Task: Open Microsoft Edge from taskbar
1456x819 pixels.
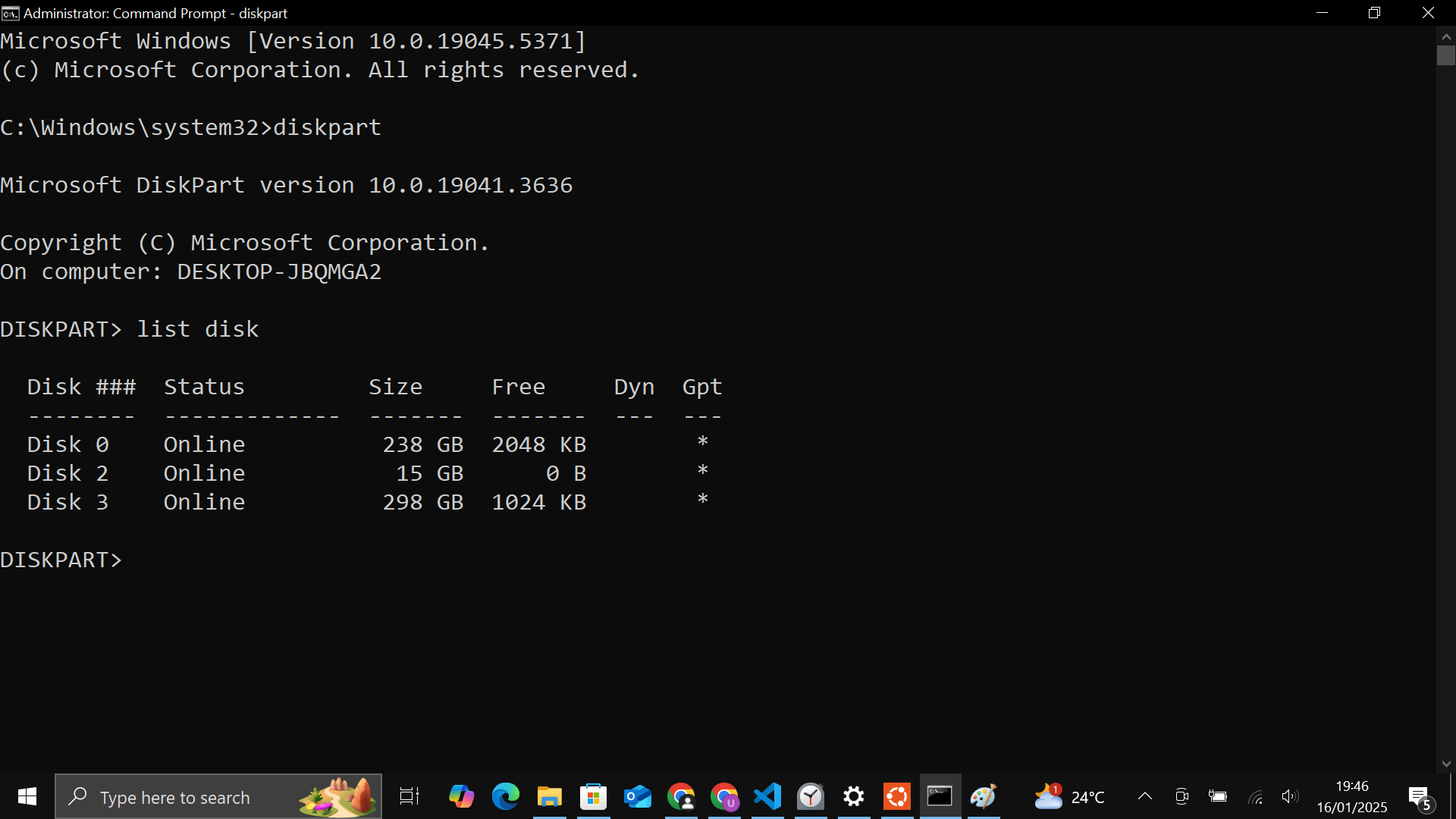Action: click(505, 796)
